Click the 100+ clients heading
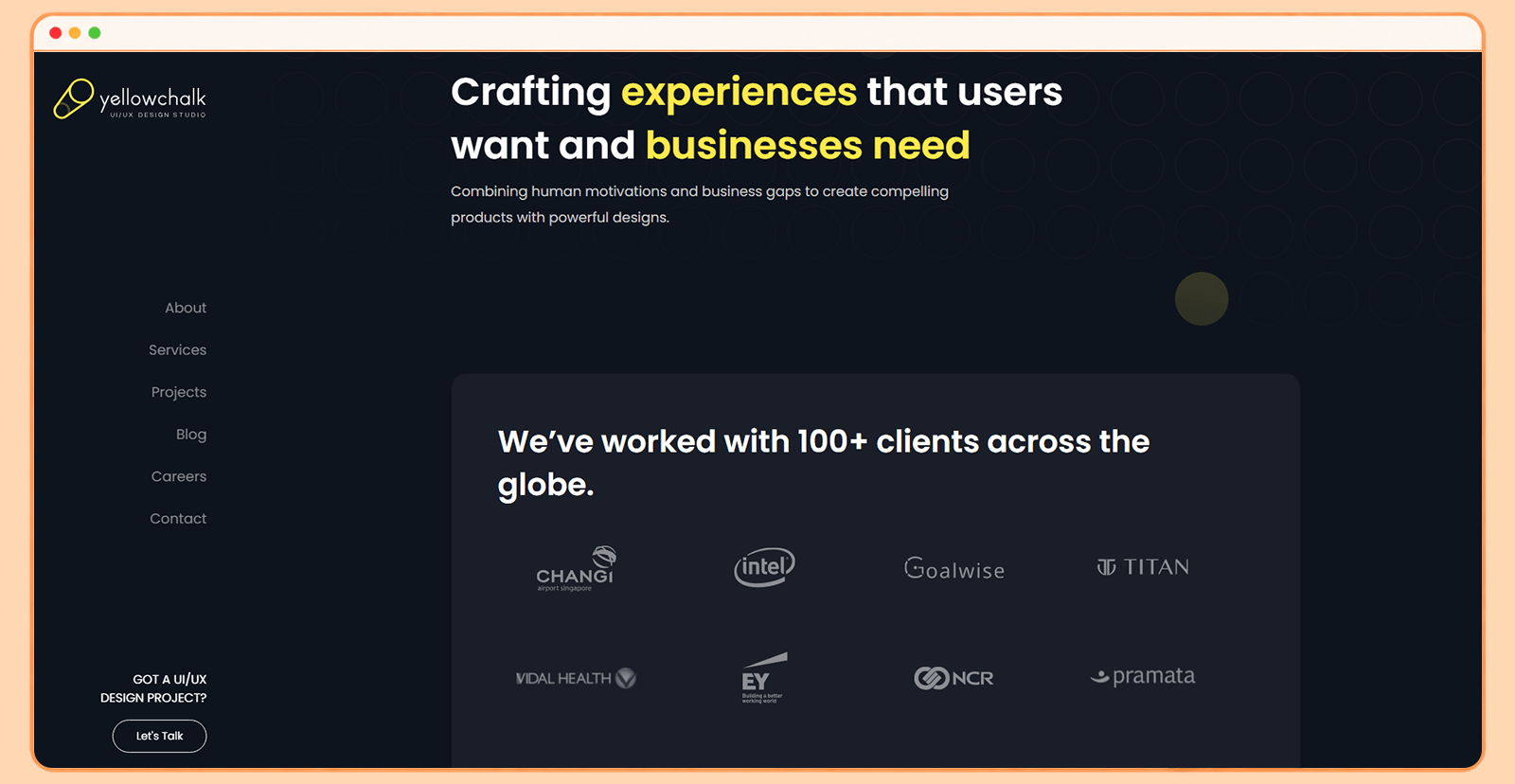This screenshot has height=784, width=1515. pos(824,462)
